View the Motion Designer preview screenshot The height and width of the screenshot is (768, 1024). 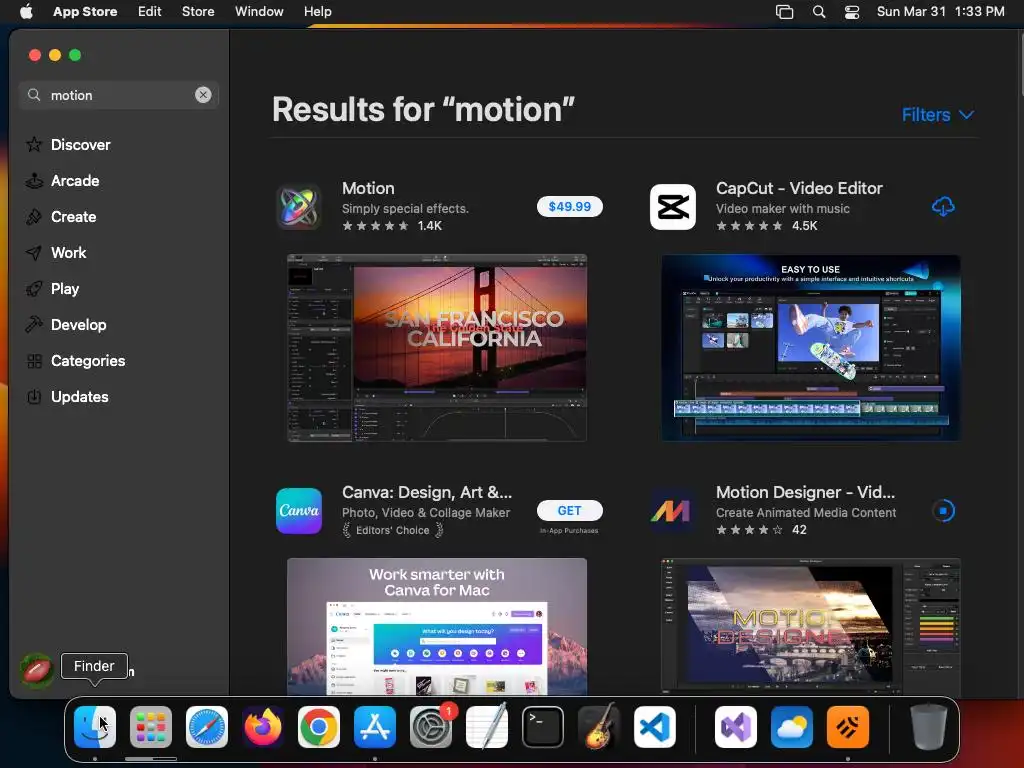(x=810, y=626)
